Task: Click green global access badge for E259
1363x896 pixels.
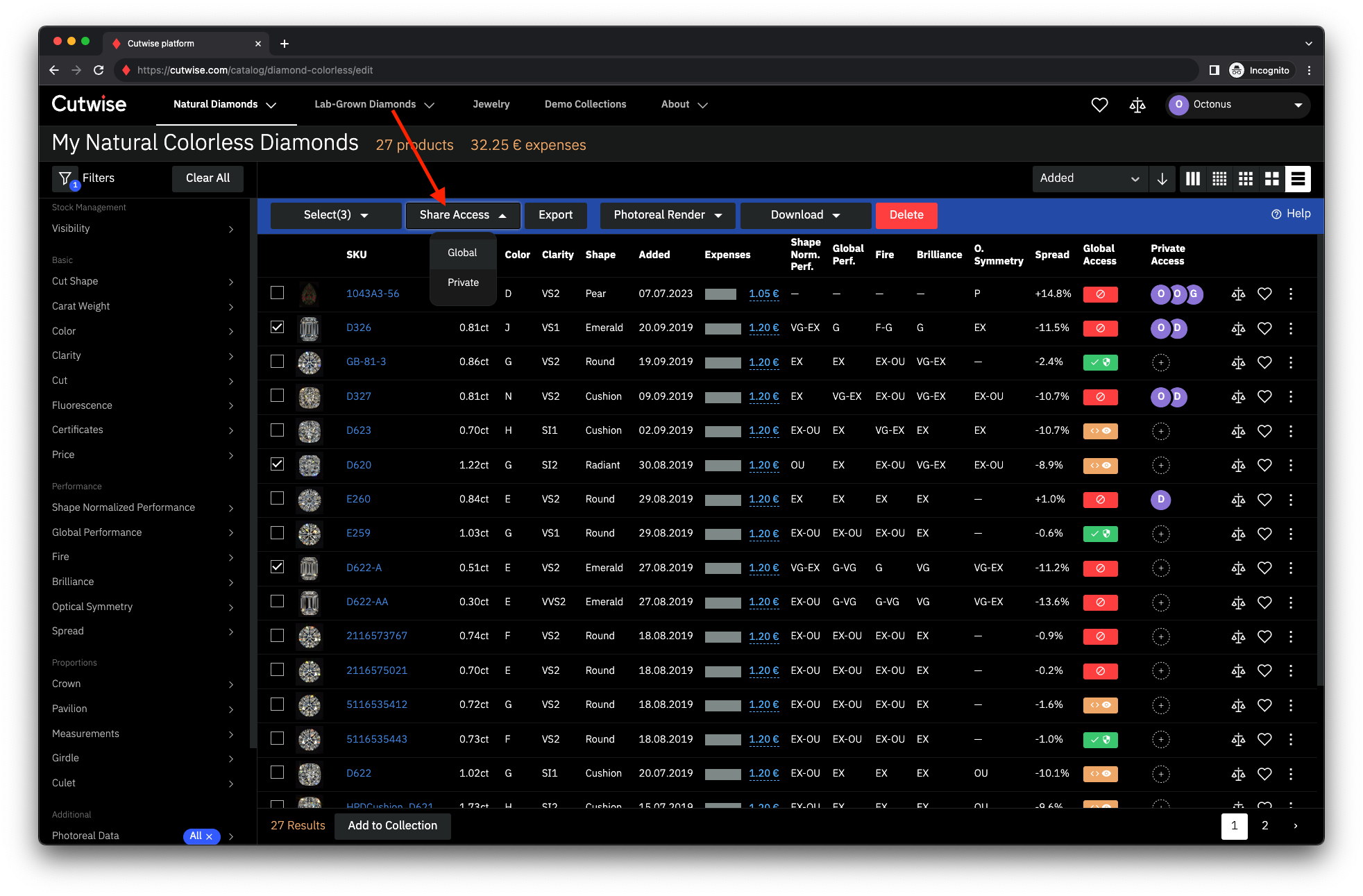Action: point(1100,534)
